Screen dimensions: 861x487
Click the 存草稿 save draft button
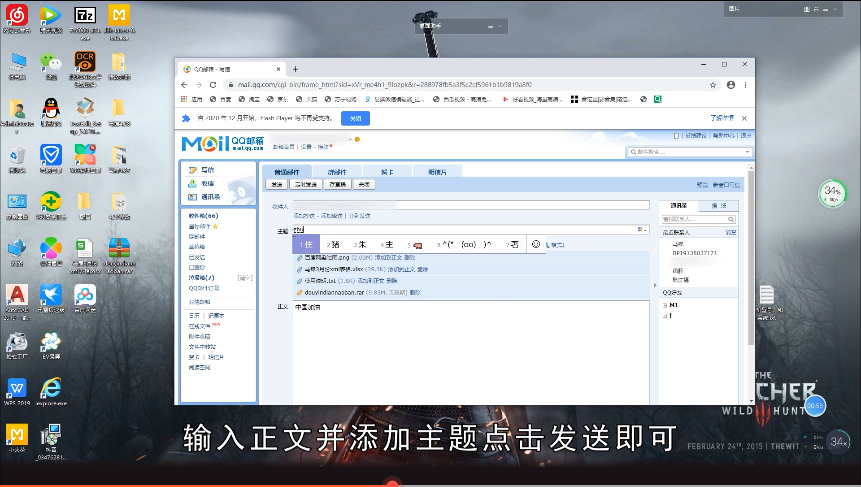pos(338,184)
